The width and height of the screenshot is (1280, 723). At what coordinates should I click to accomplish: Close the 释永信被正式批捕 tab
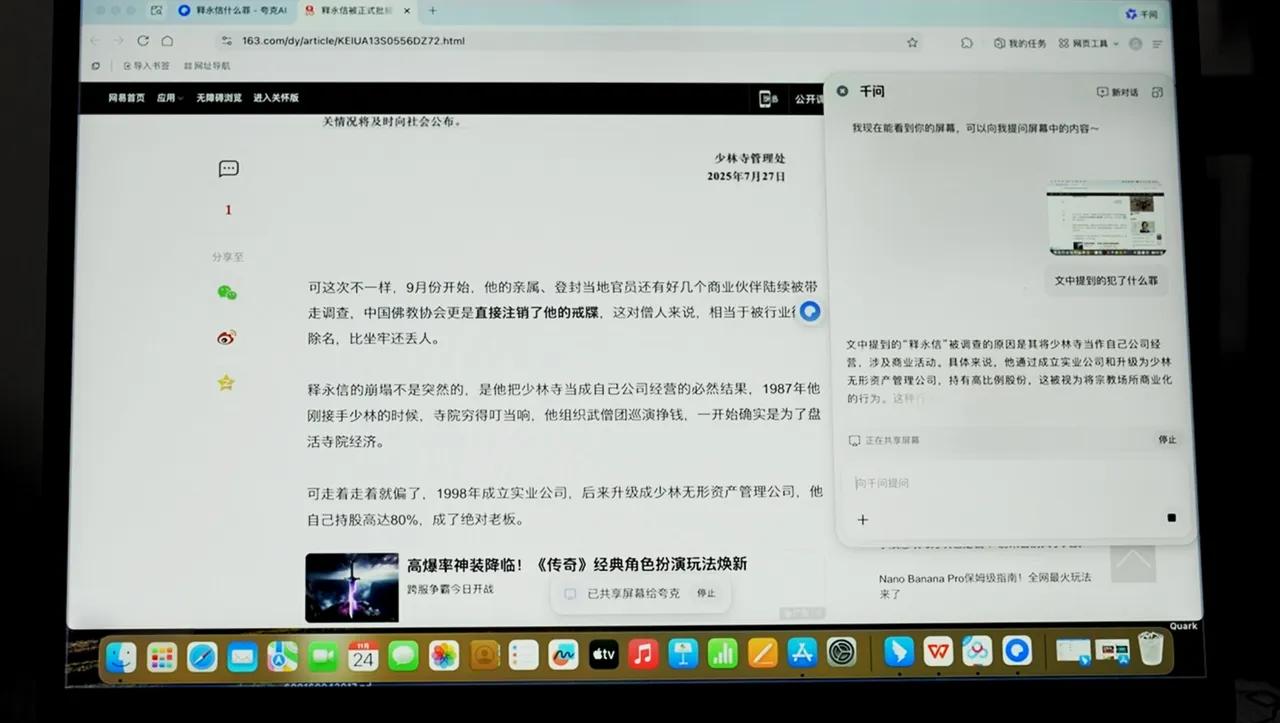(x=406, y=11)
